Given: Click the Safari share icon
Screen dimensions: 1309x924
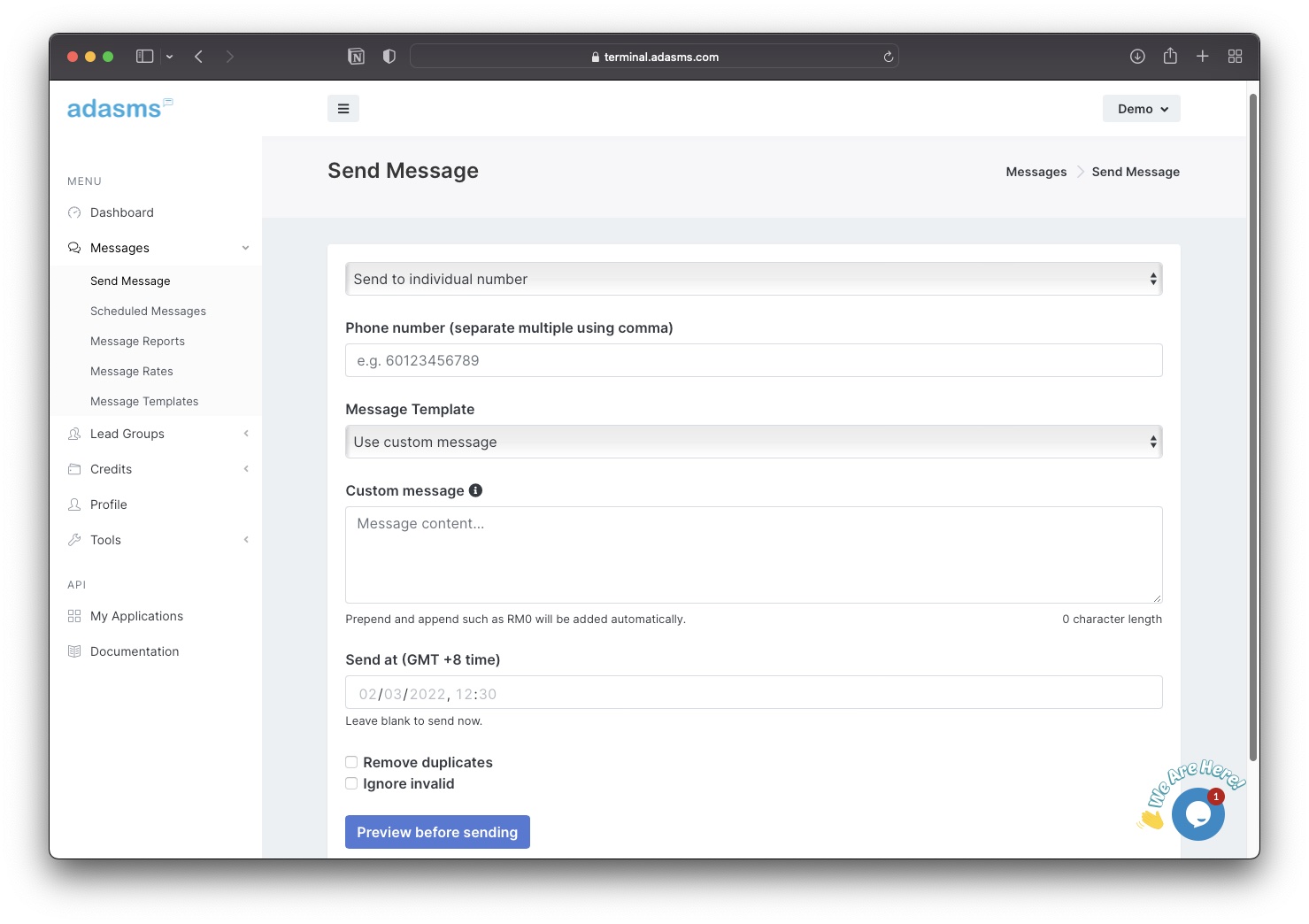Looking at the screenshot, I should coord(1170,57).
